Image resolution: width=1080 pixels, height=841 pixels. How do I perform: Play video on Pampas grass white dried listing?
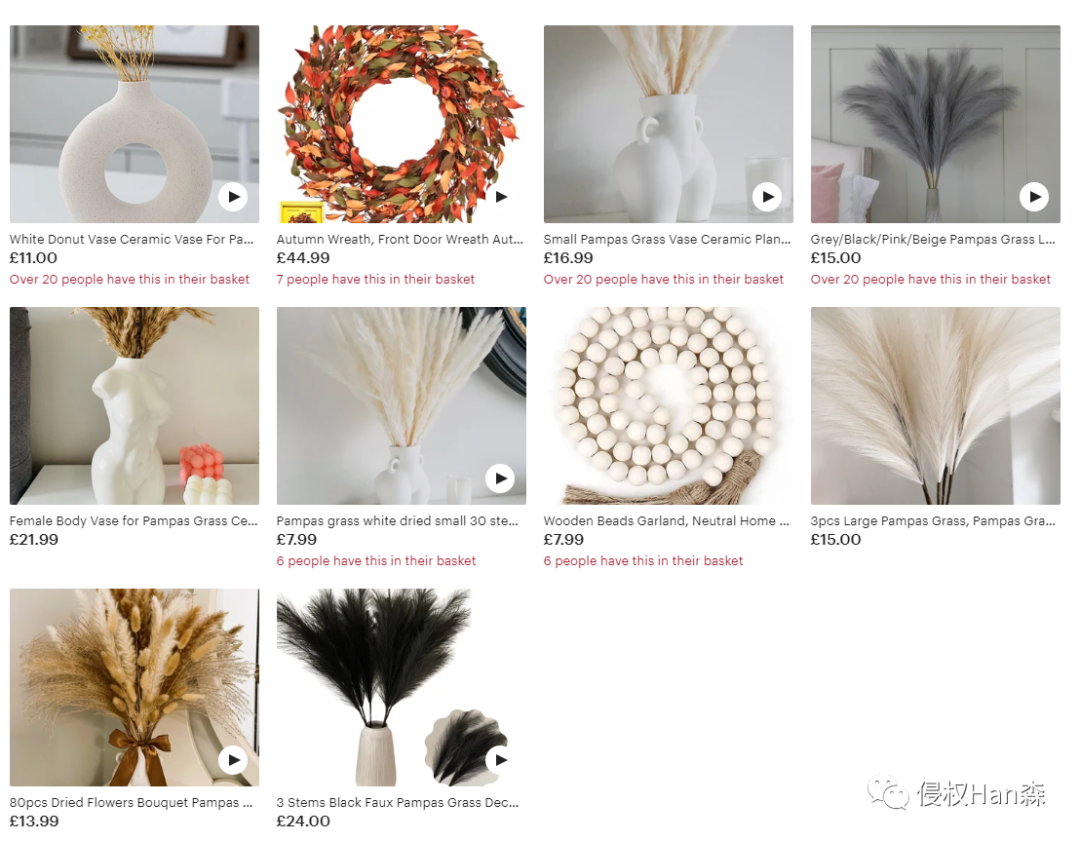[x=501, y=479]
